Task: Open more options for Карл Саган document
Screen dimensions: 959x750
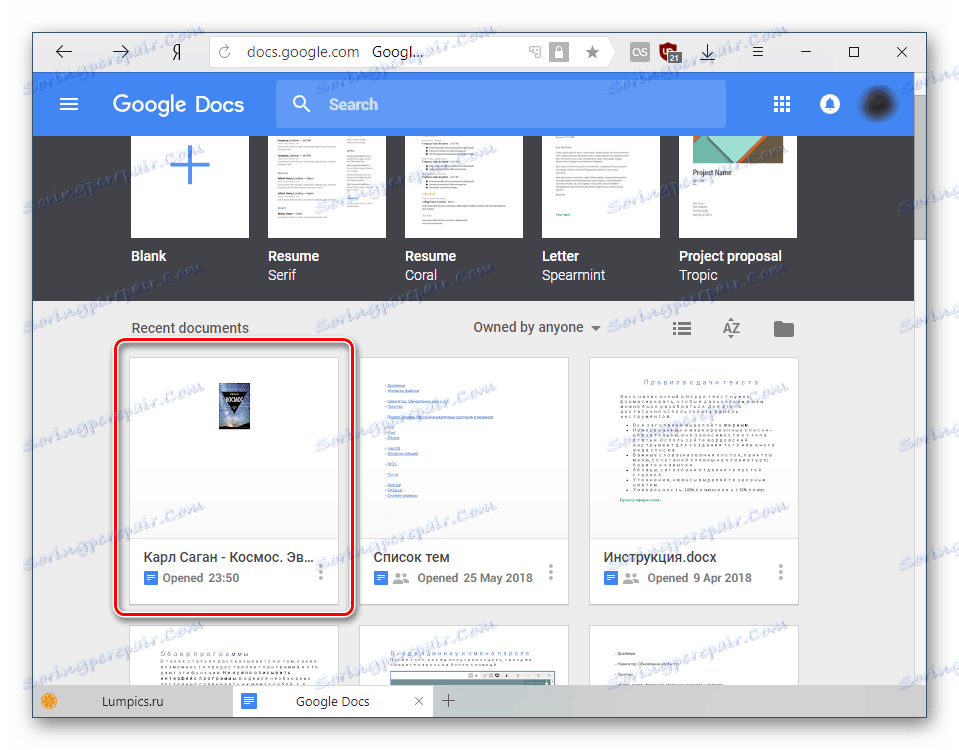Action: click(x=320, y=572)
